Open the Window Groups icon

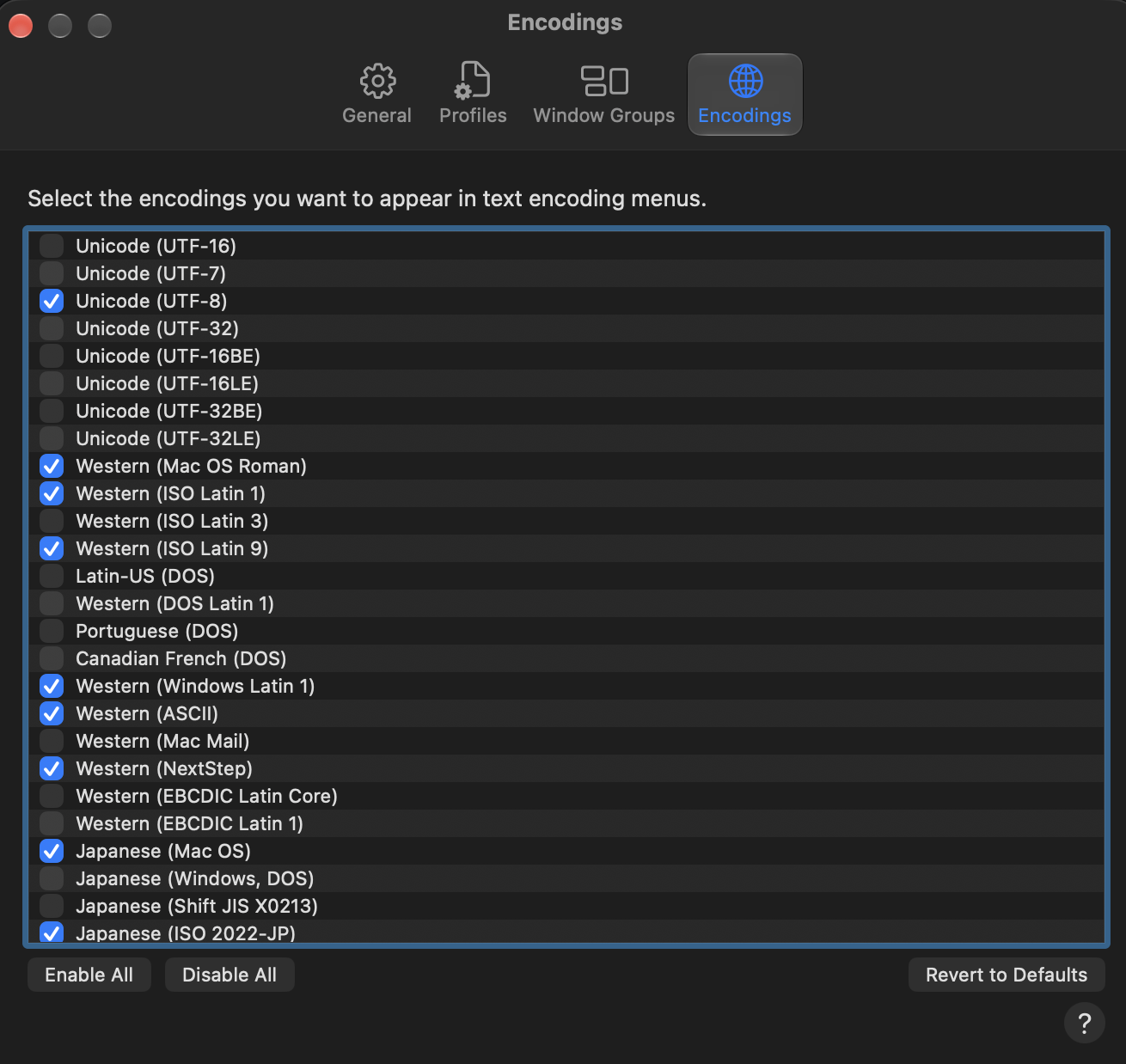(x=604, y=82)
